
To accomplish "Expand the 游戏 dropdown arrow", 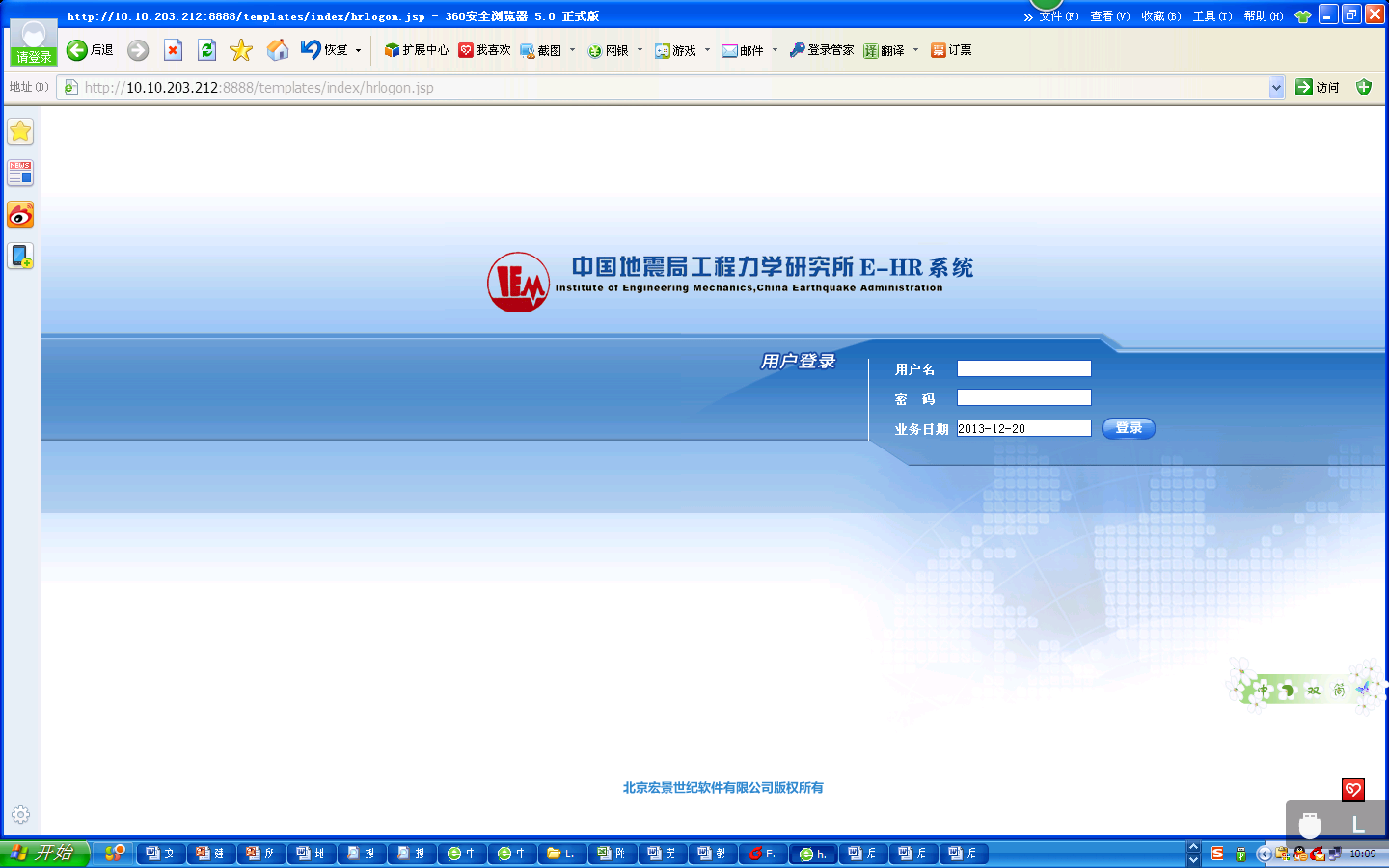I will pyautogui.click(x=708, y=50).
